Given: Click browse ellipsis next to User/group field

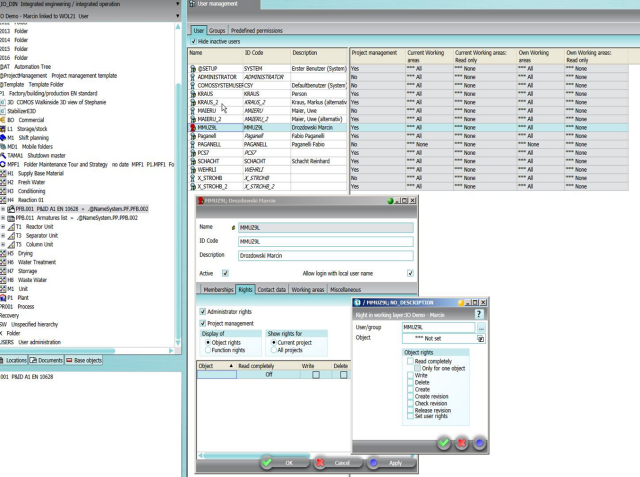Looking at the screenshot, I should [481, 327].
